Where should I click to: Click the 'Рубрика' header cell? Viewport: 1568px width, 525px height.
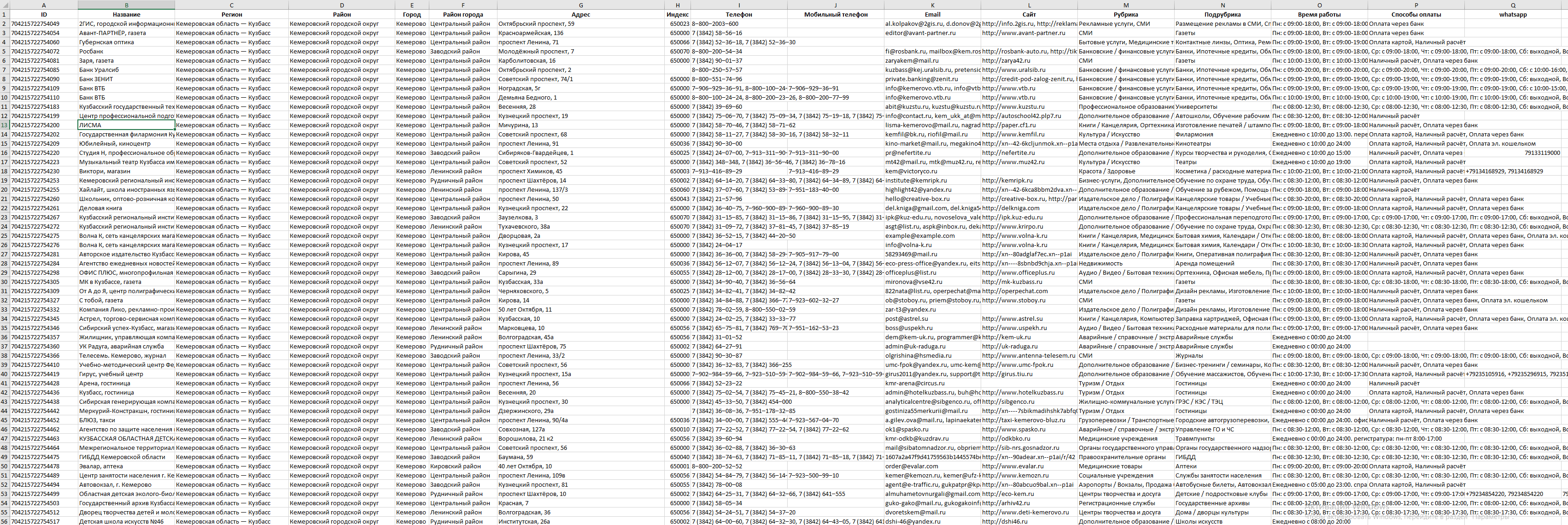click(x=1125, y=15)
